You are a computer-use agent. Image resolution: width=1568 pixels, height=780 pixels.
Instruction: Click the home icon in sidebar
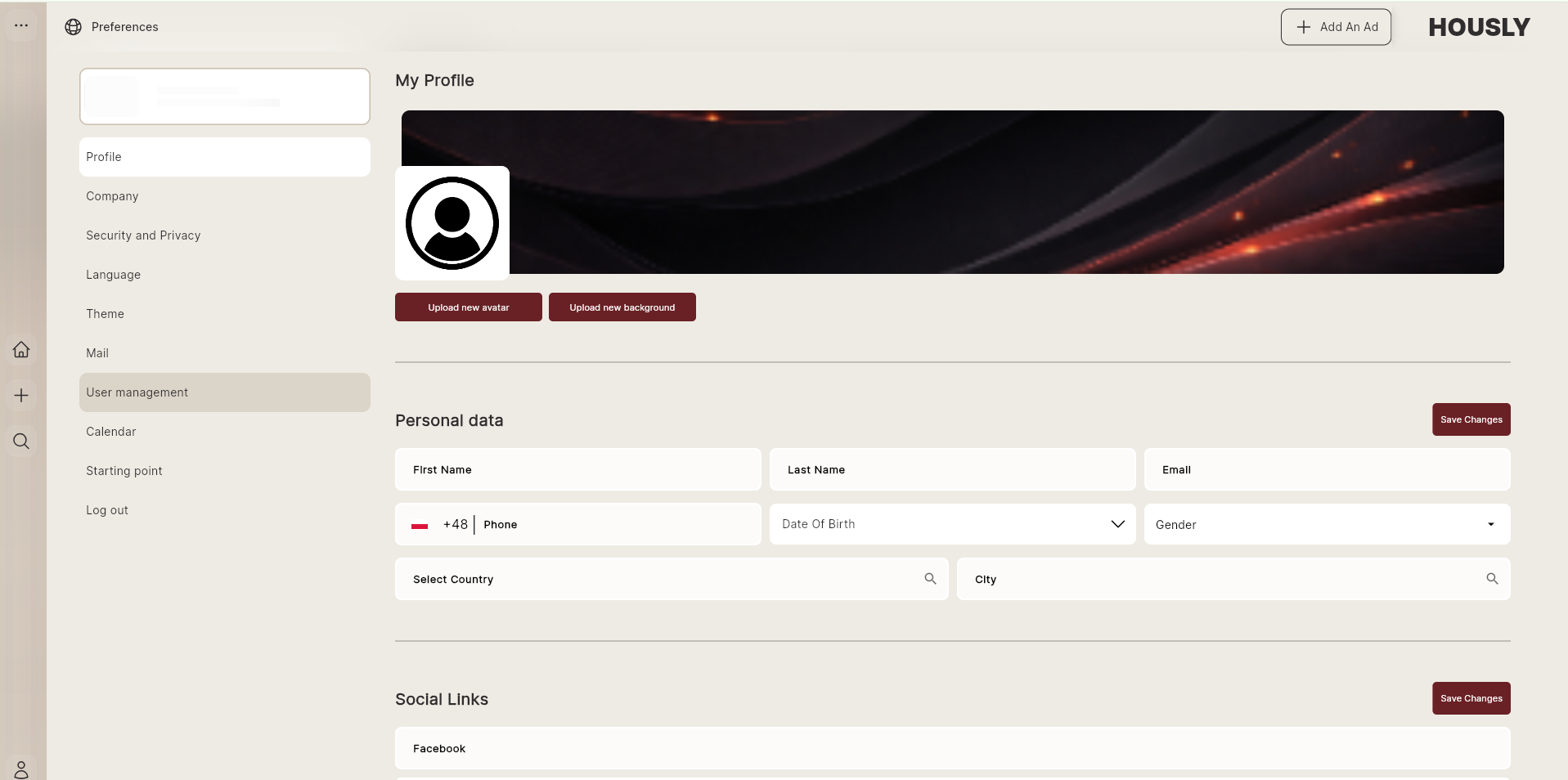pyautogui.click(x=21, y=349)
